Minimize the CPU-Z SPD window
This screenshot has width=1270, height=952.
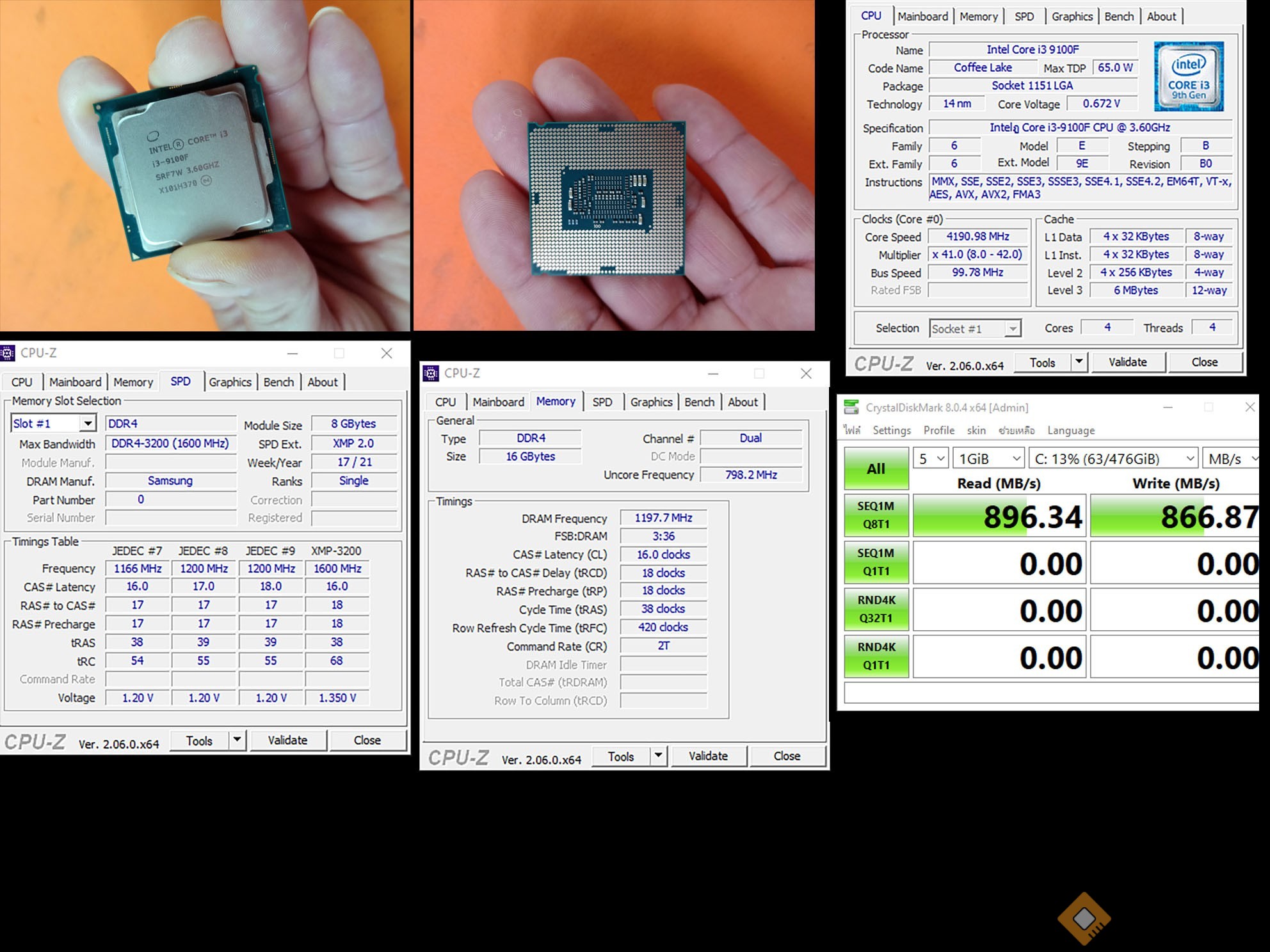293,353
